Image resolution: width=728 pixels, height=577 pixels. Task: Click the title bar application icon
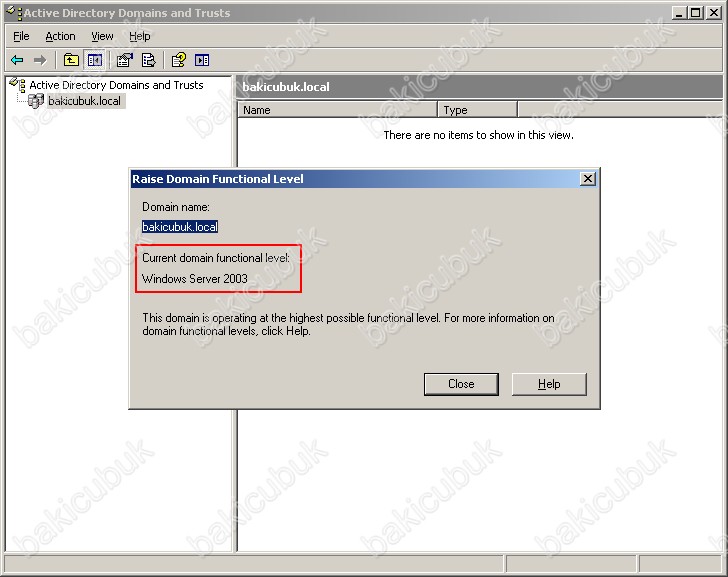tap(15, 12)
